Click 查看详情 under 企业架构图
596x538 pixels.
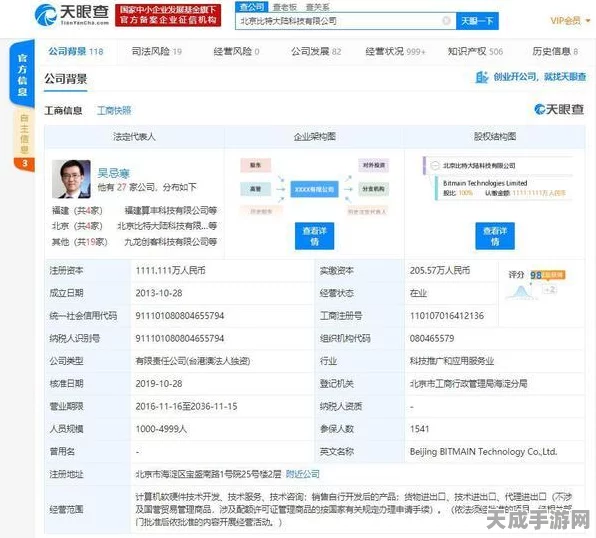[314, 236]
